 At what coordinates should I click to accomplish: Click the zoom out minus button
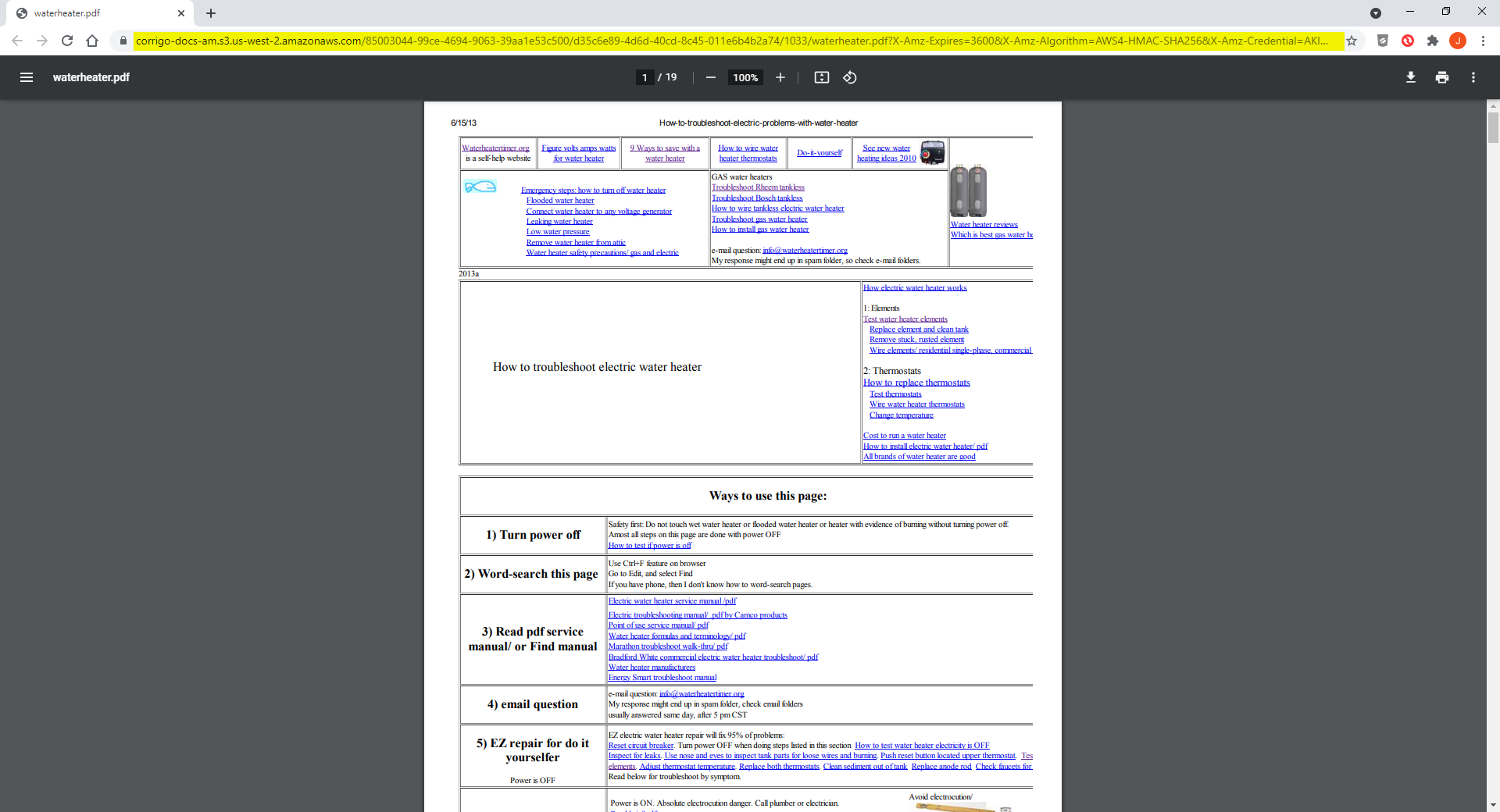tap(710, 77)
